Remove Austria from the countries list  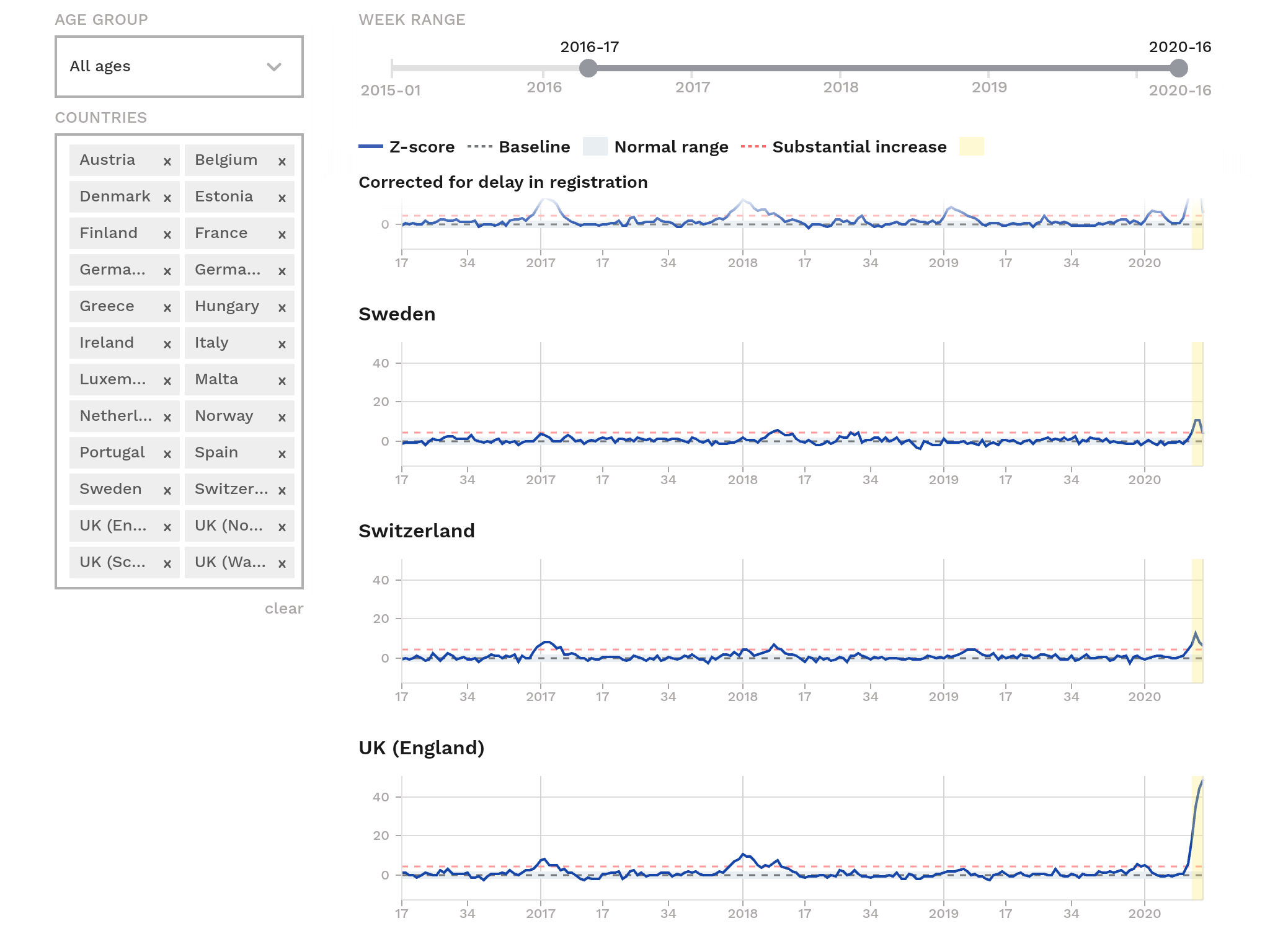[x=167, y=162]
